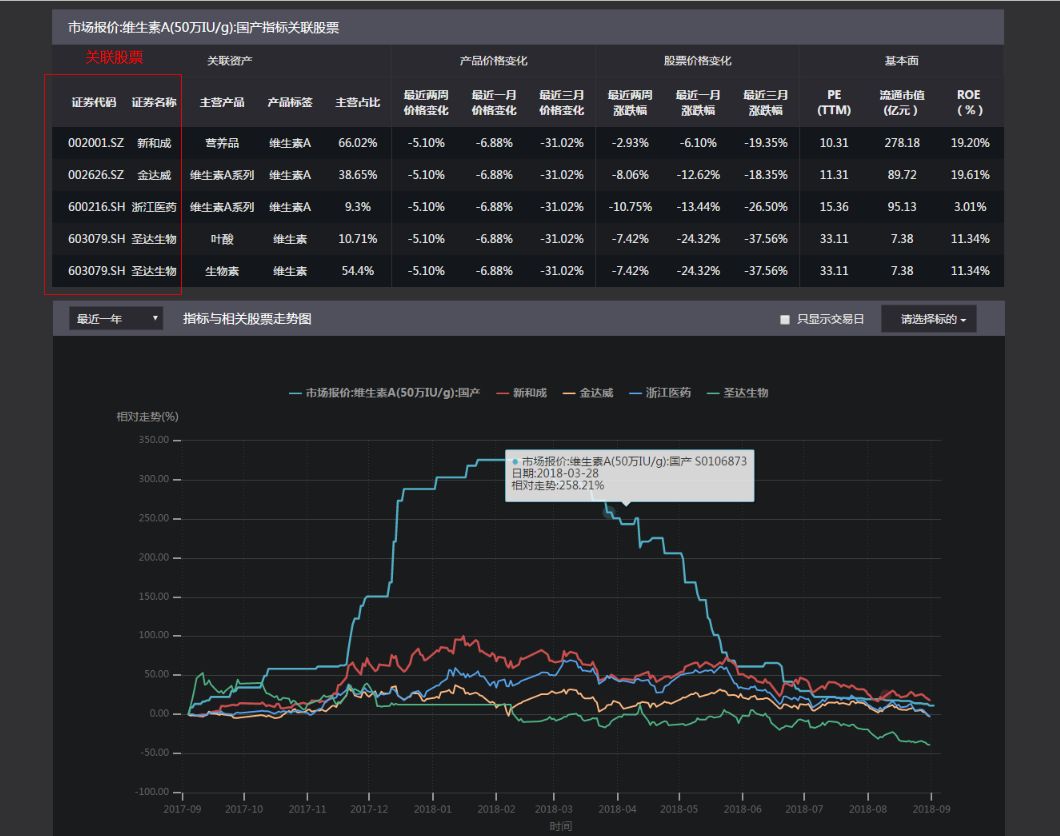Click the 主营占比 column header
1060x836 pixels.
[357, 103]
